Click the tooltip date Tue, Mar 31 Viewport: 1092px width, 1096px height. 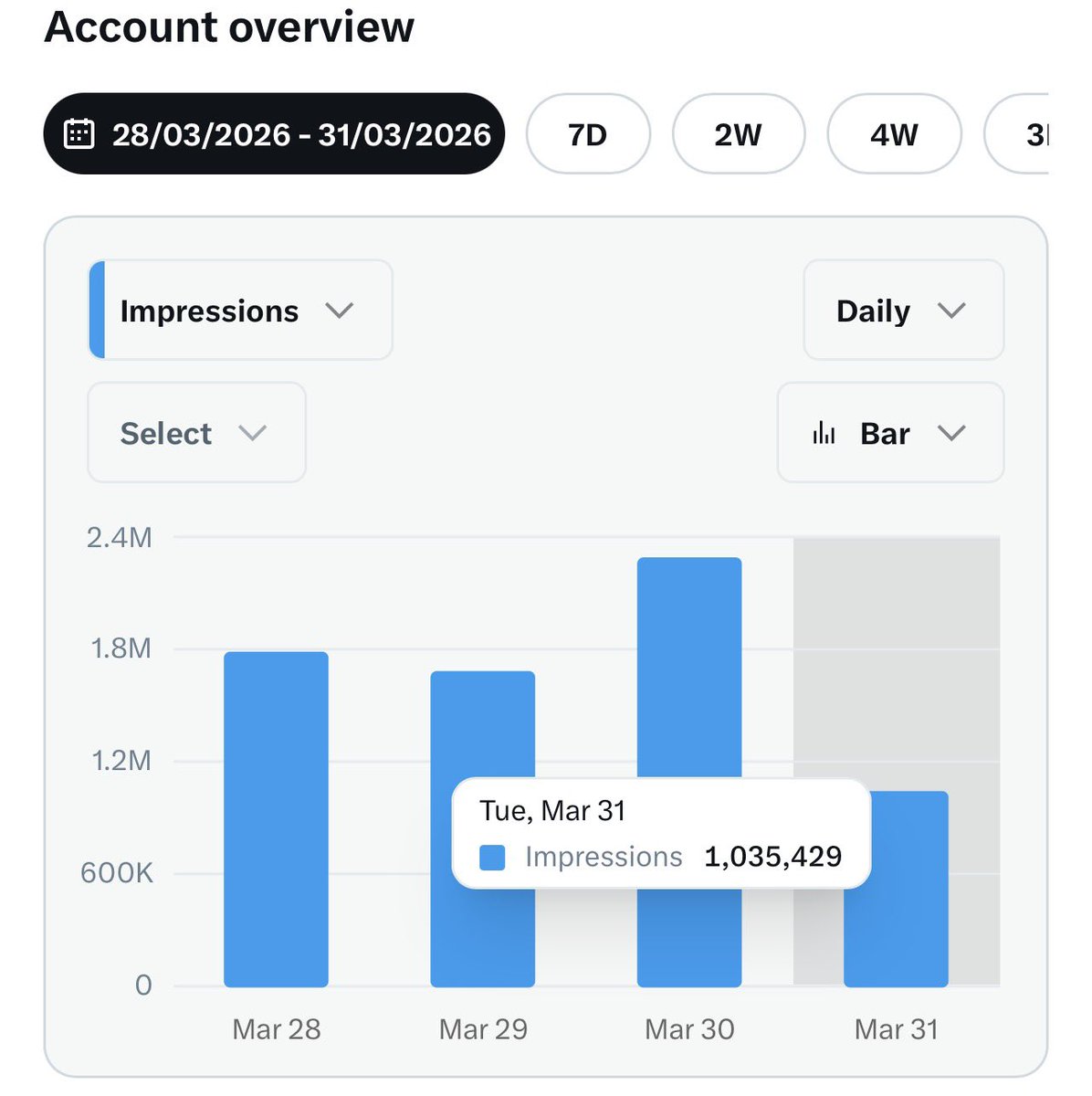tap(552, 811)
